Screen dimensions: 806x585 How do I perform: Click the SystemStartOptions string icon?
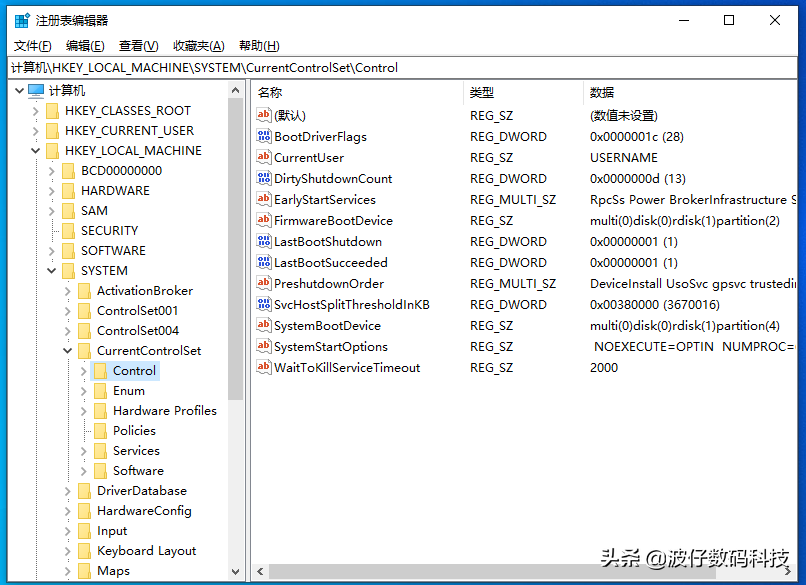[264, 346]
